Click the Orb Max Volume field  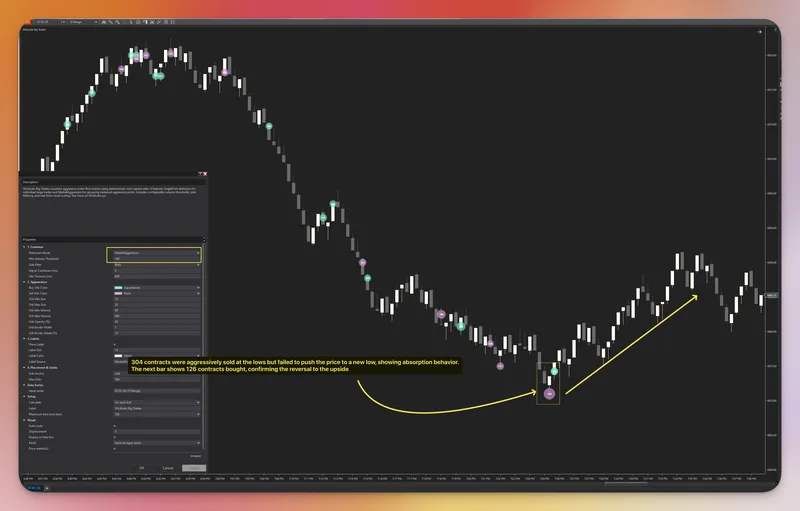pyautogui.click(x=157, y=316)
